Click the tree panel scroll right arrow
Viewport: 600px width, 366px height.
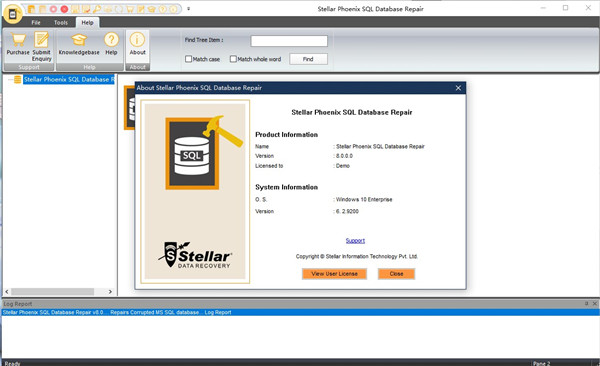(110, 292)
